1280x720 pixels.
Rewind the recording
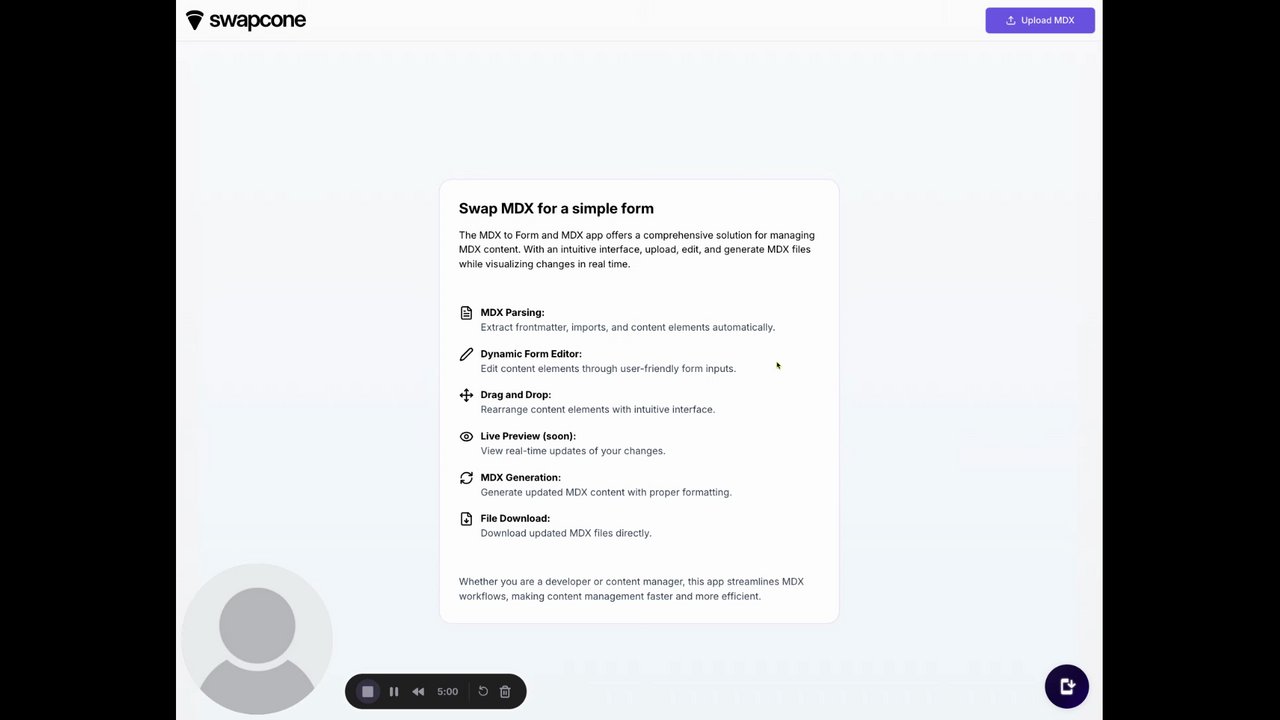(x=418, y=691)
